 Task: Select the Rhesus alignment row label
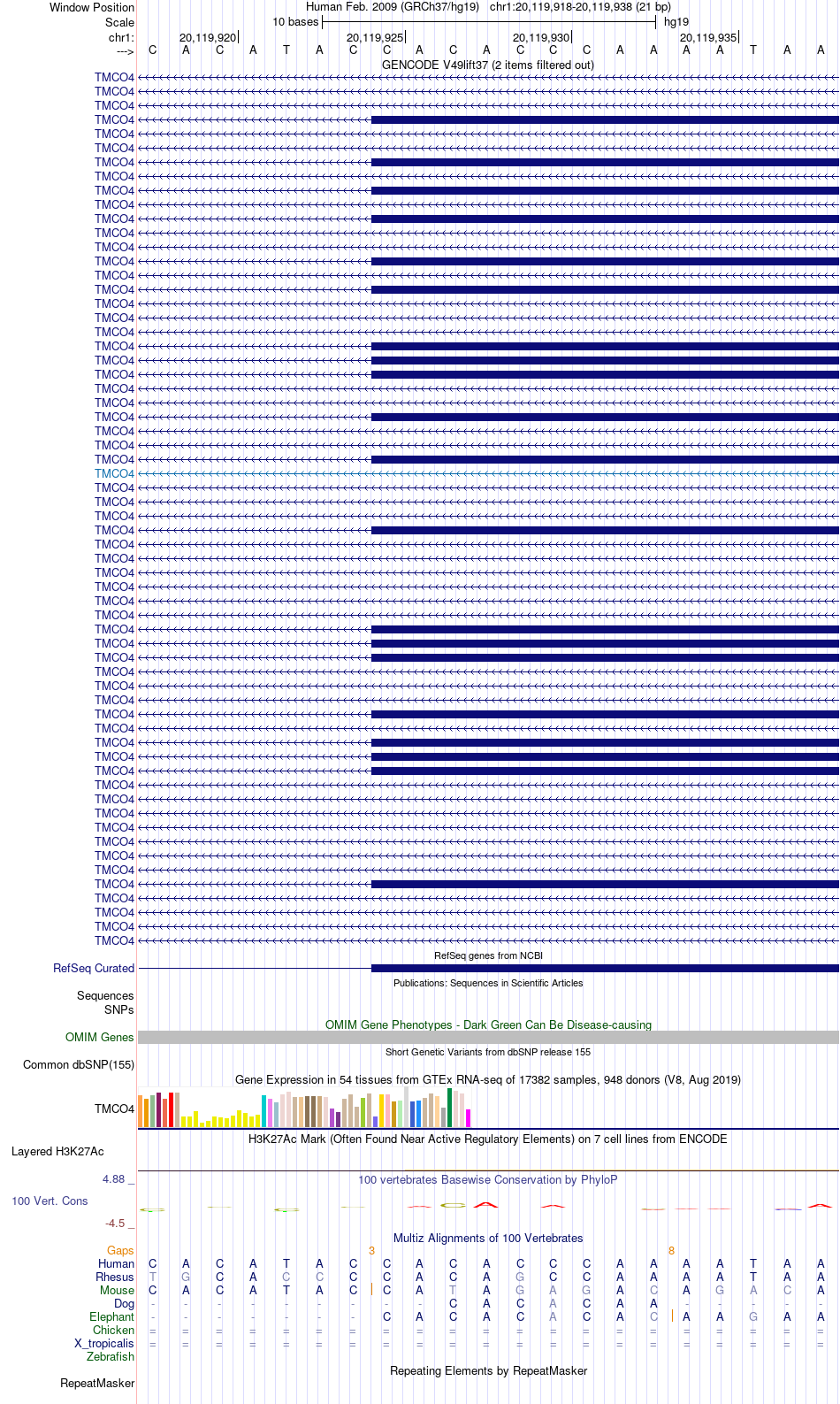click(x=115, y=1277)
